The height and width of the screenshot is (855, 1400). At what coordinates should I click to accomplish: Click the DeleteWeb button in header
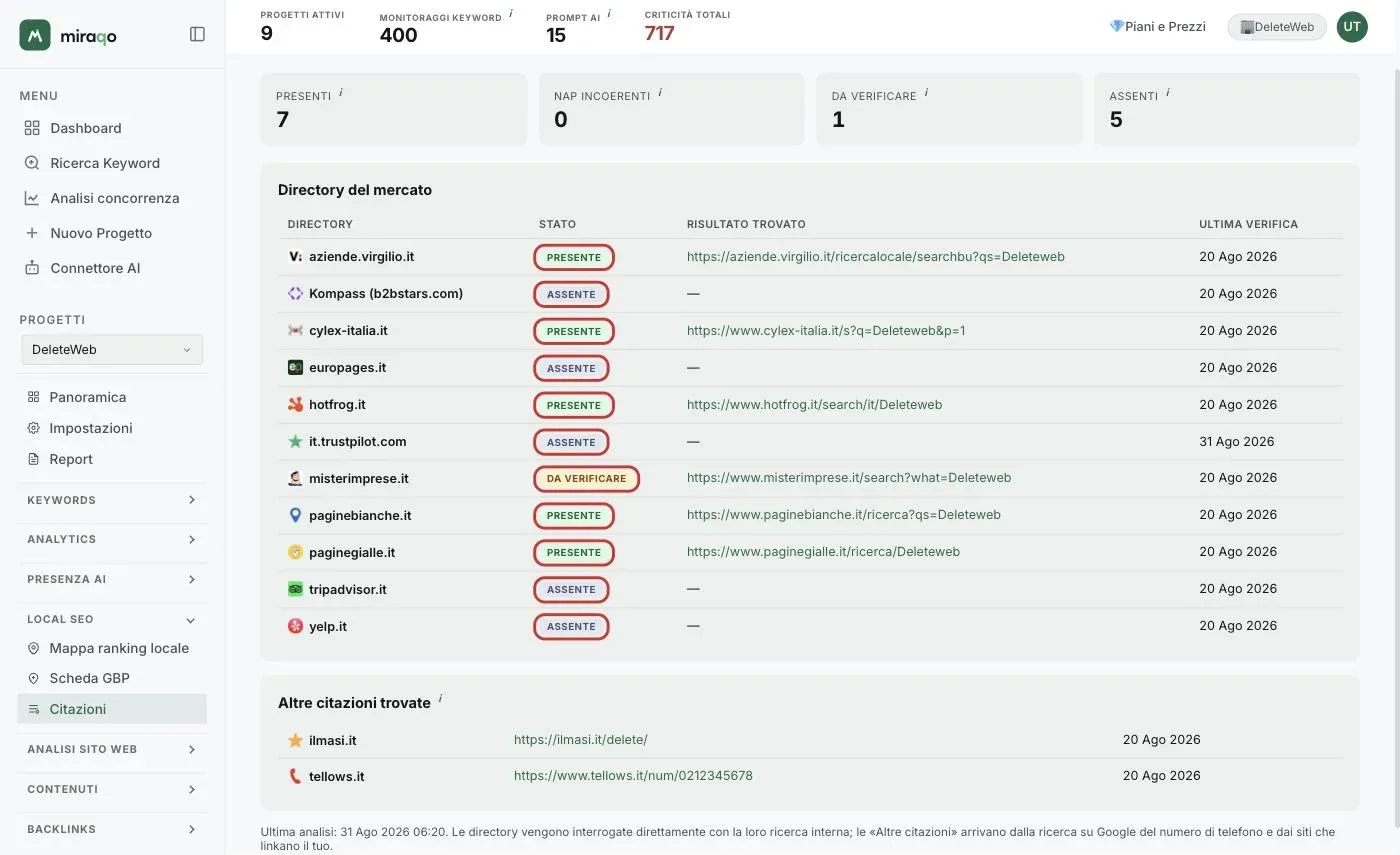(1277, 27)
